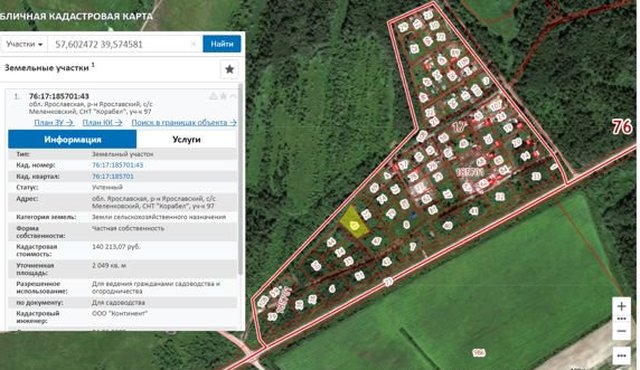This screenshot has height=370, width=640.
Task: Click faded print icon in result row
Action: click(x=213, y=96)
